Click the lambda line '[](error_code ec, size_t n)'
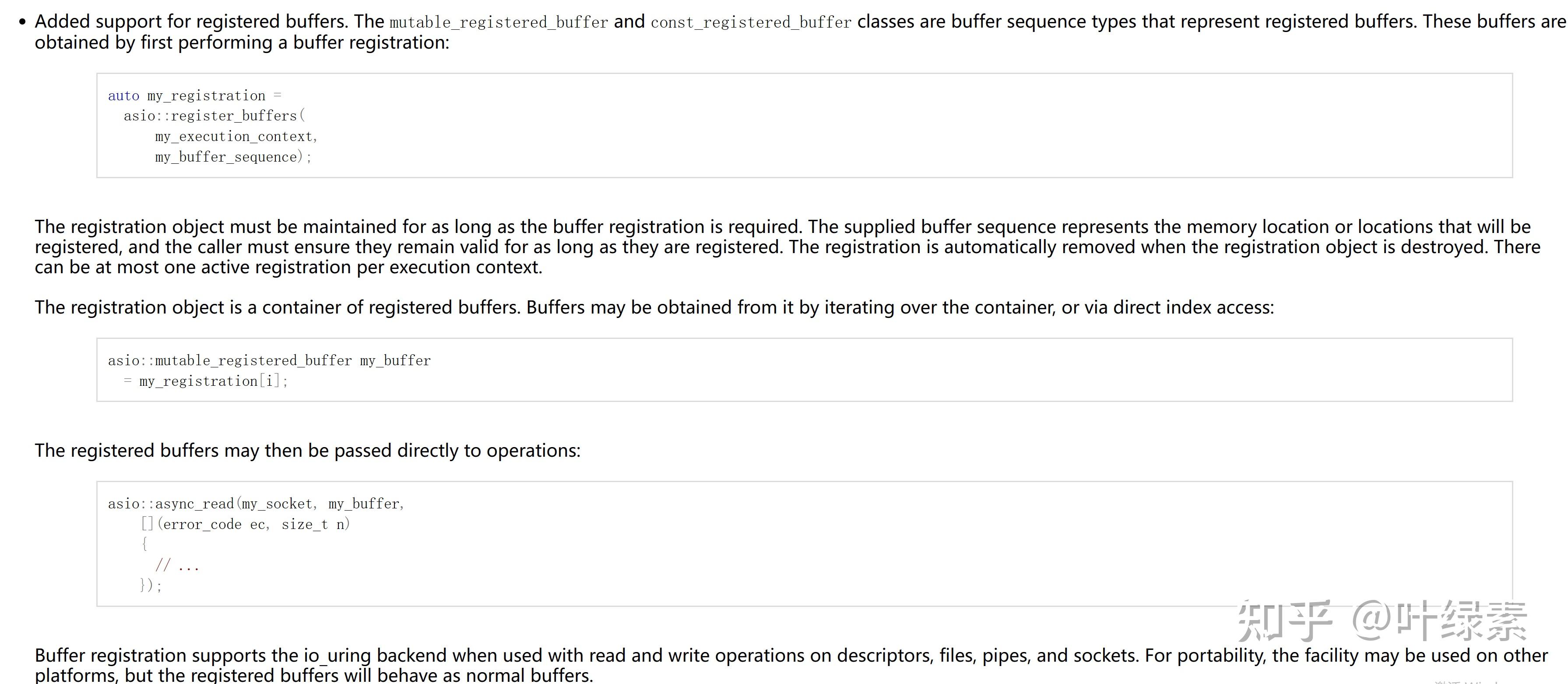This screenshot has width=1568, height=684. (x=245, y=525)
